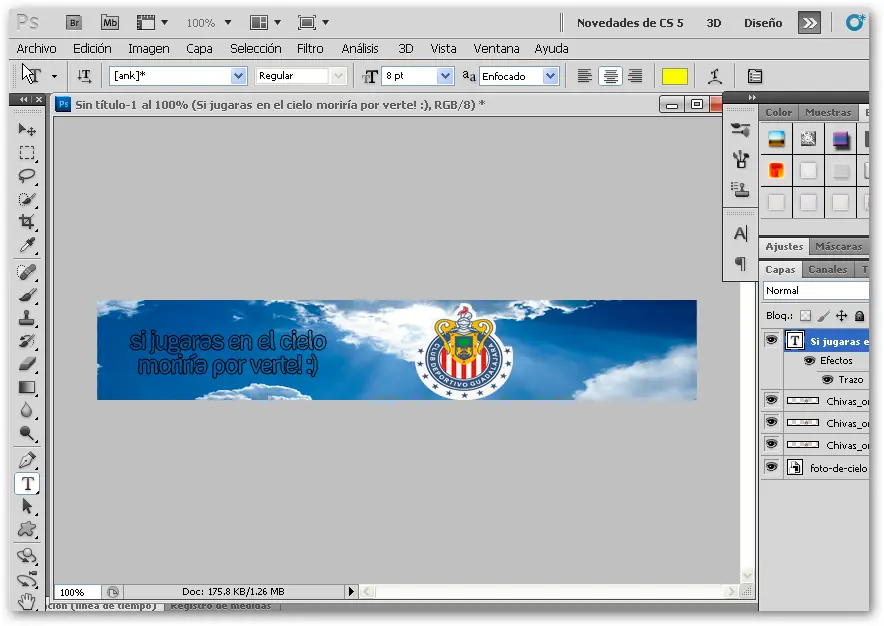This screenshot has width=884, height=626.
Task: Open the font family dropdown
Action: pyautogui.click(x=238, y=76)
